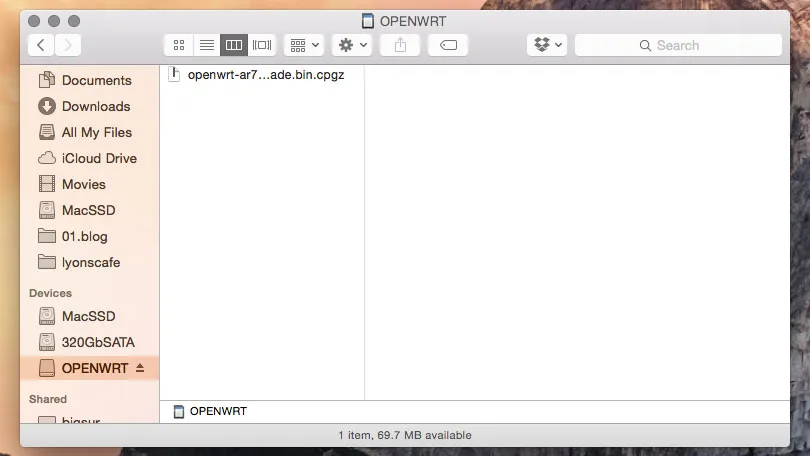Screen dimensions: 810x456
Task: Zoom the OPENWRT Finder window
Action: [x=74, y=21]
